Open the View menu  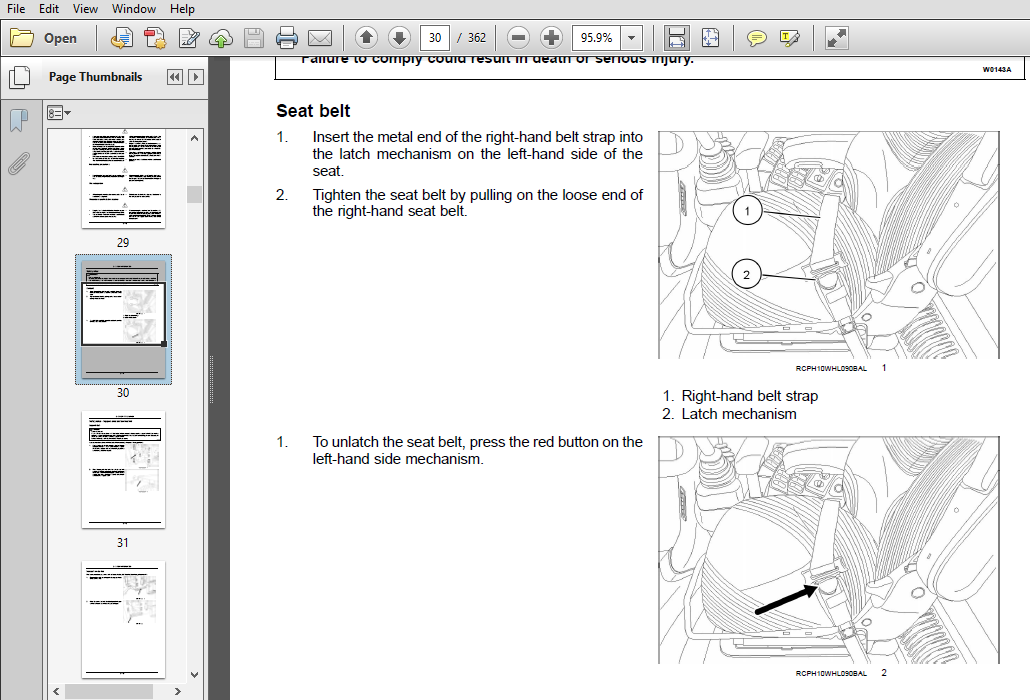click(x=85, y=9)
